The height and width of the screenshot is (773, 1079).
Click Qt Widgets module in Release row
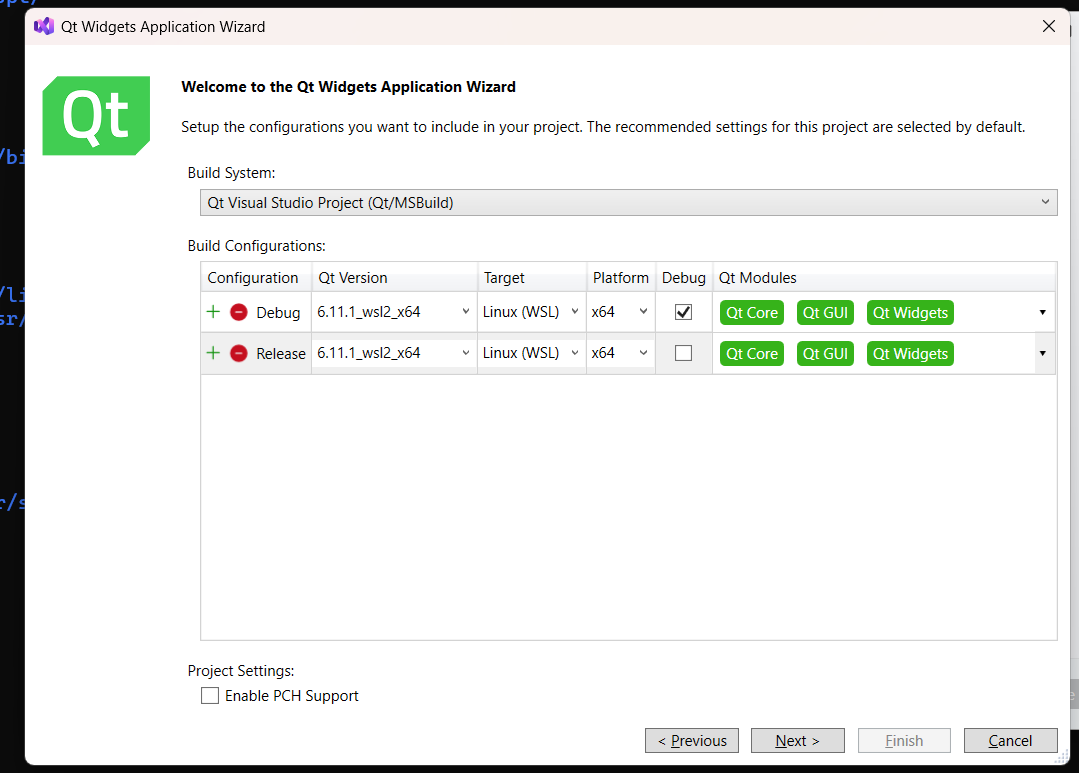point(910,354)
